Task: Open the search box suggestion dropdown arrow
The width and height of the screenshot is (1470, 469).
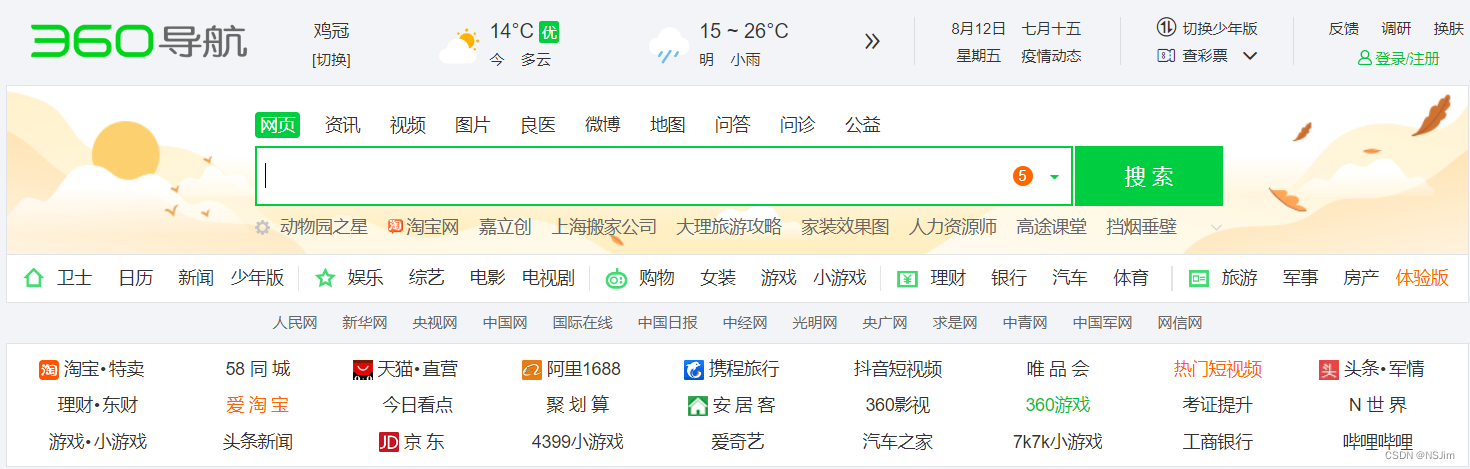Action: (1054, 177)
